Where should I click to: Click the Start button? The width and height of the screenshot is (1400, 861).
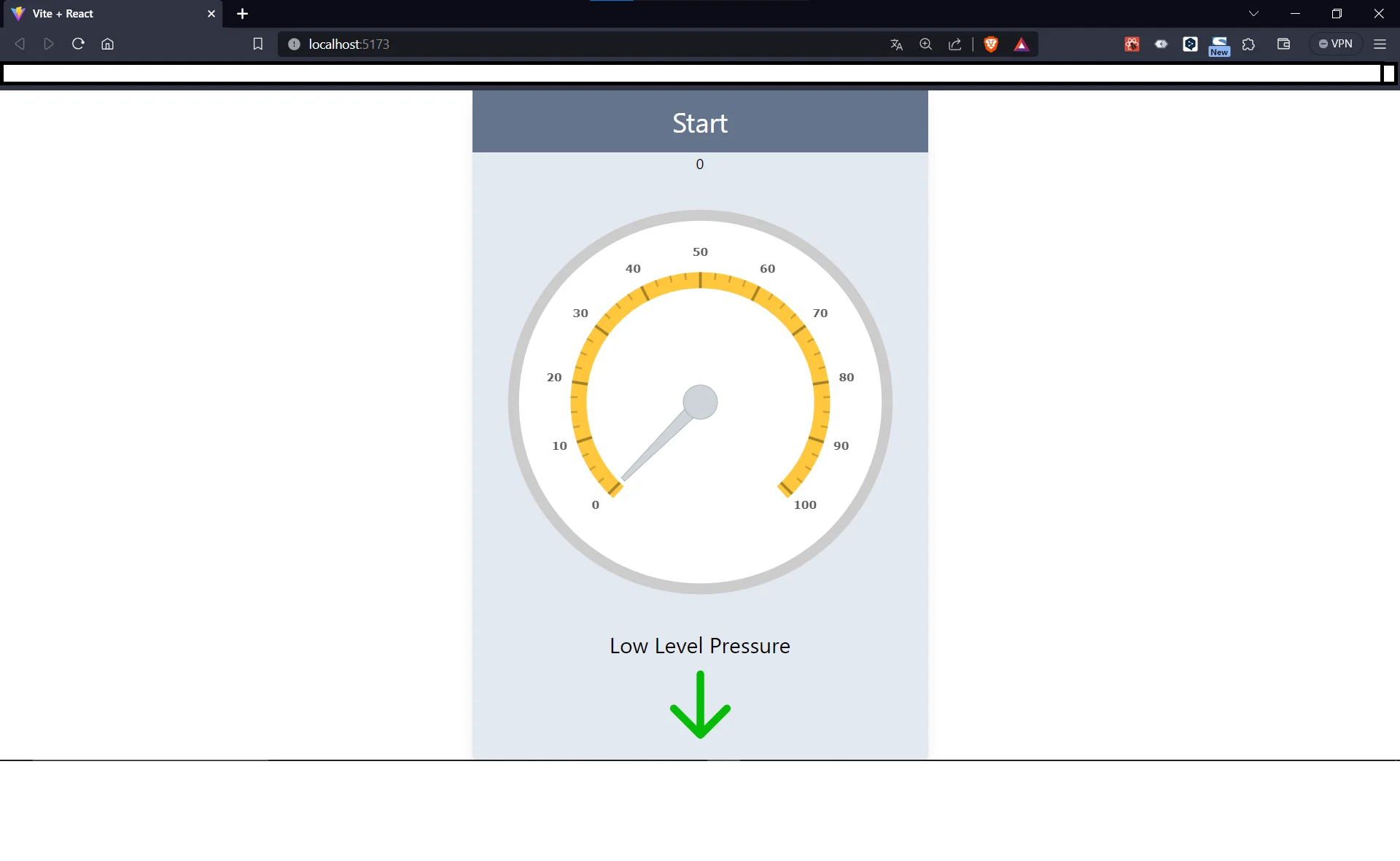699,122
